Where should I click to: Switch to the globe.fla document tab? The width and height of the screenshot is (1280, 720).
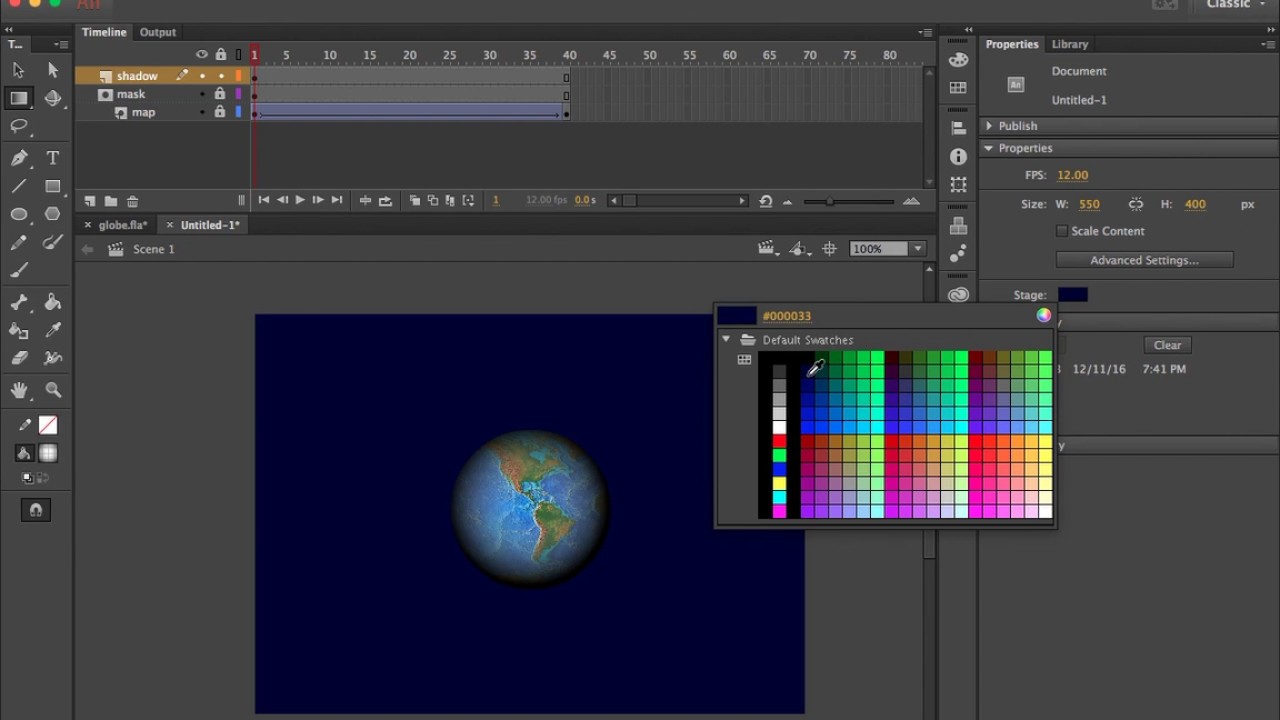[123, 225]
